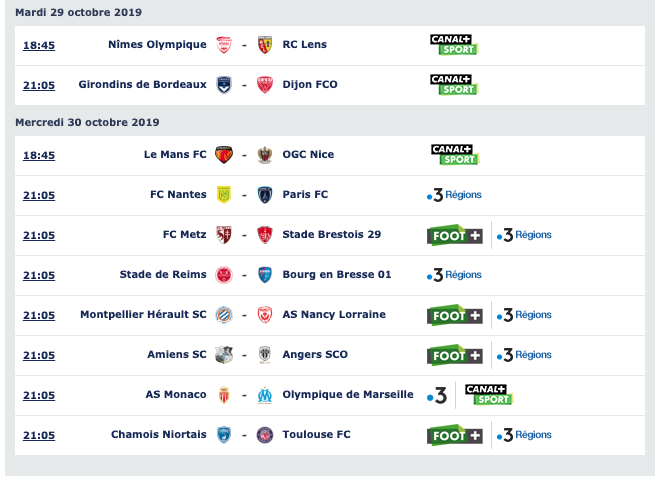Click Foot+ logo on FC Metz row
The image size is (660, 483).
coord(455,235)
